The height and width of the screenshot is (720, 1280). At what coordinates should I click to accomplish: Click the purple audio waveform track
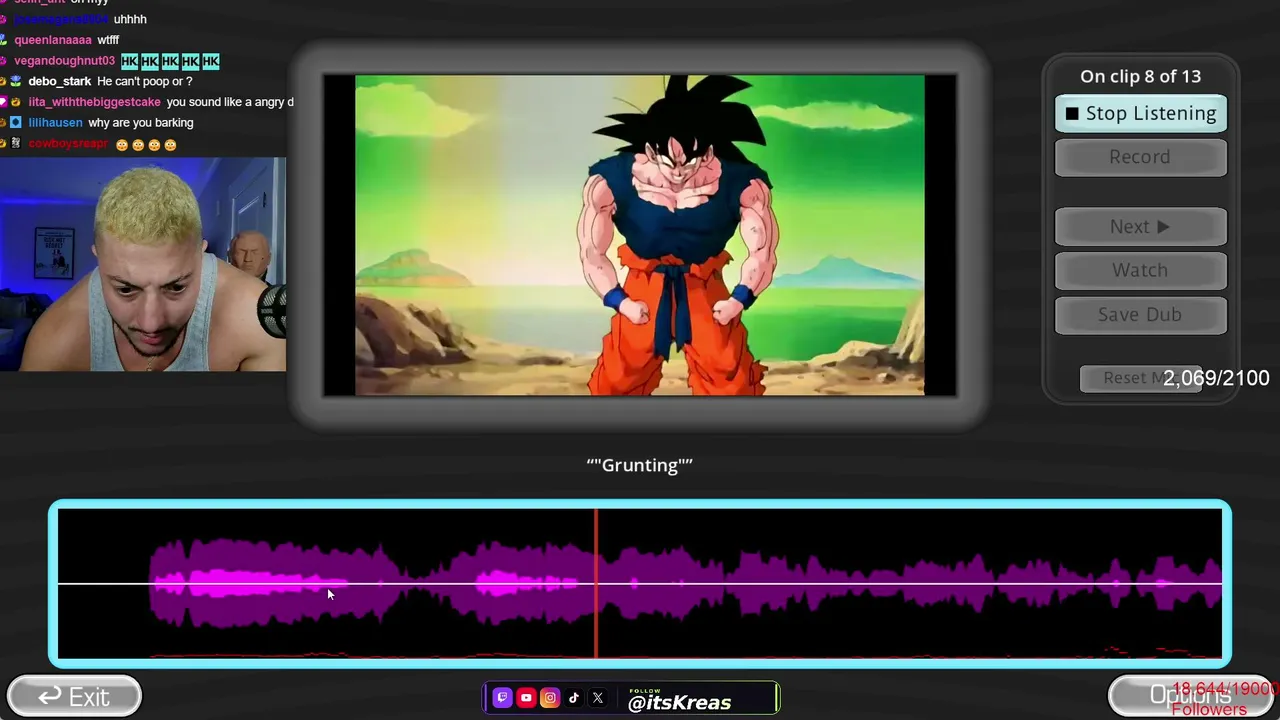pyautogui.click(x=640, y=583)
